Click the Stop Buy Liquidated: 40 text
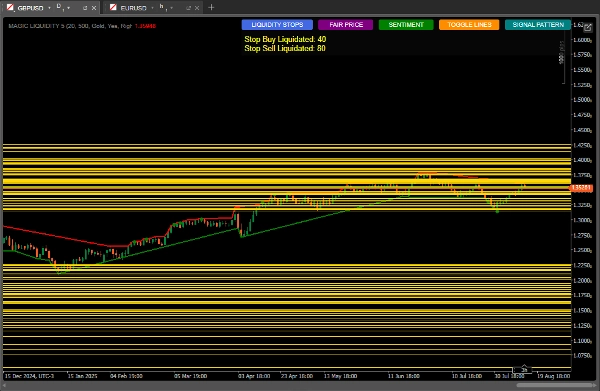600x391 pixels. tap(285, 39)
